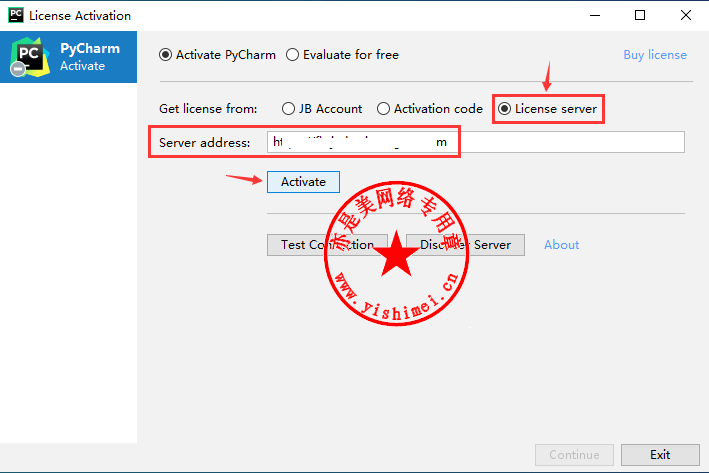
Task: Click the Exit button
Action: (x=660, y=454)
